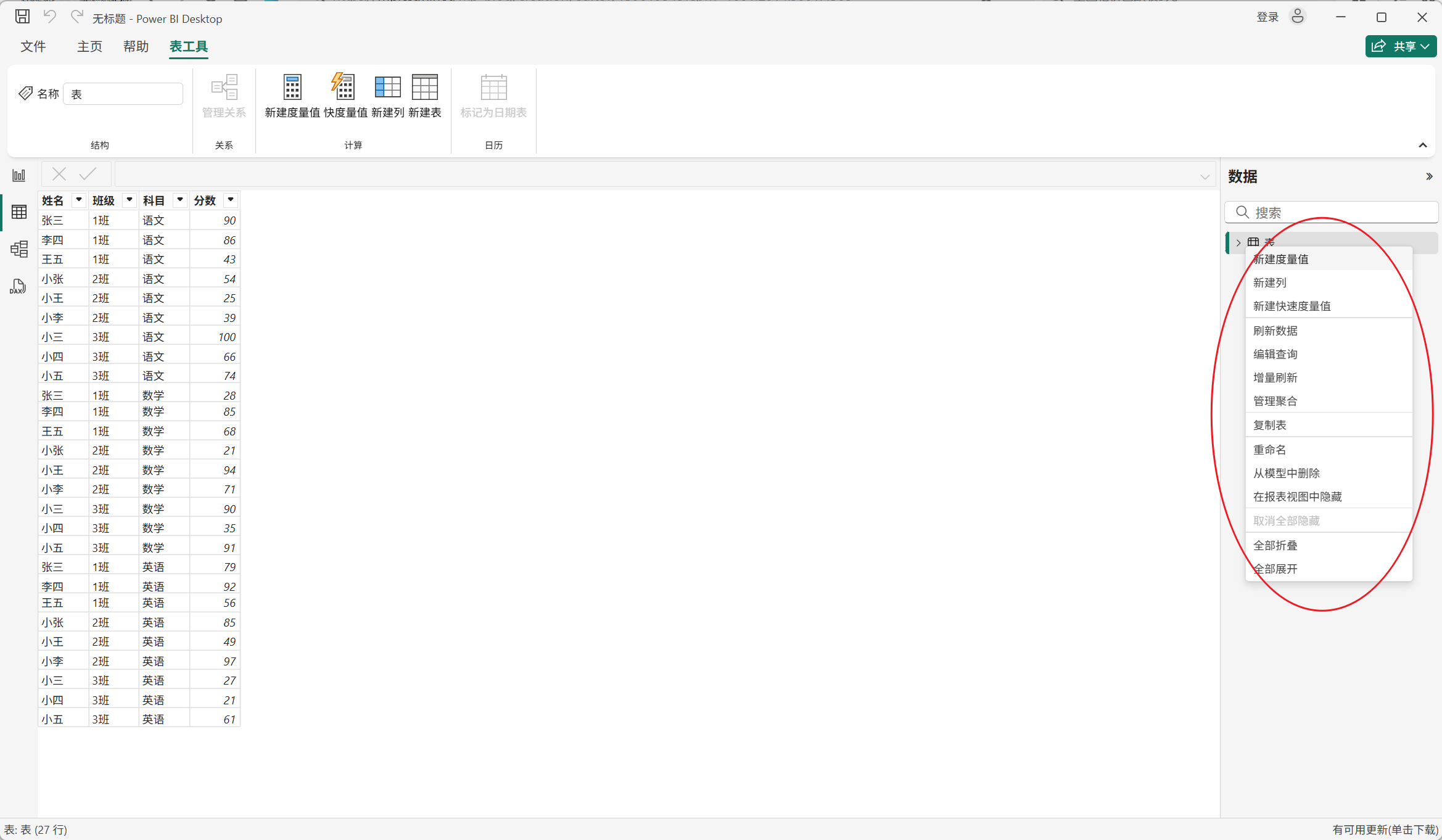Open the 分数 column filter dropdown

click(x=231, y=200)
